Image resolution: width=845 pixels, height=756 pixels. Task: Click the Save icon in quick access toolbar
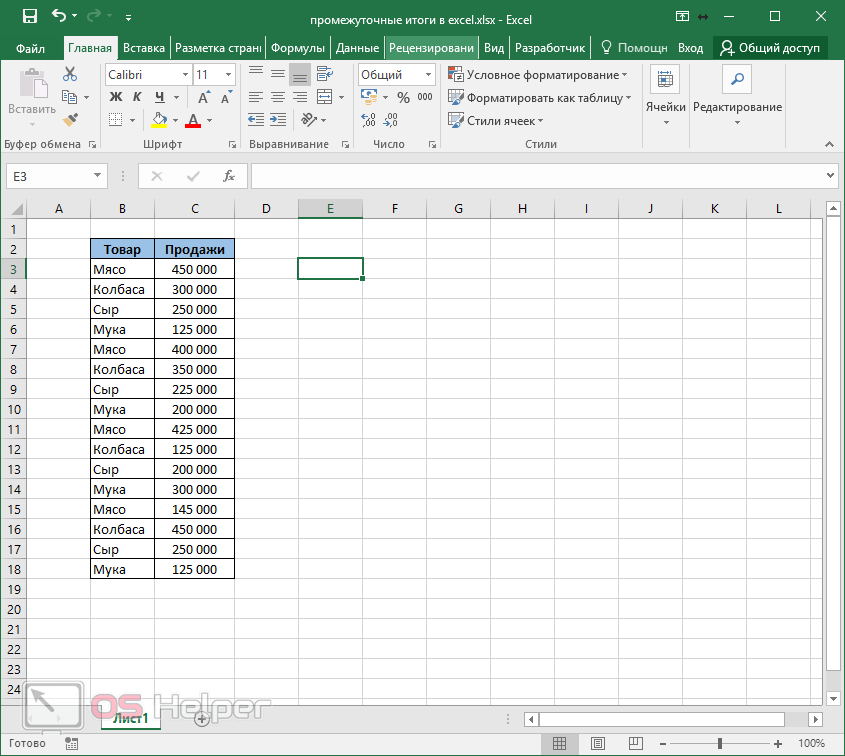tap(30, 16)
